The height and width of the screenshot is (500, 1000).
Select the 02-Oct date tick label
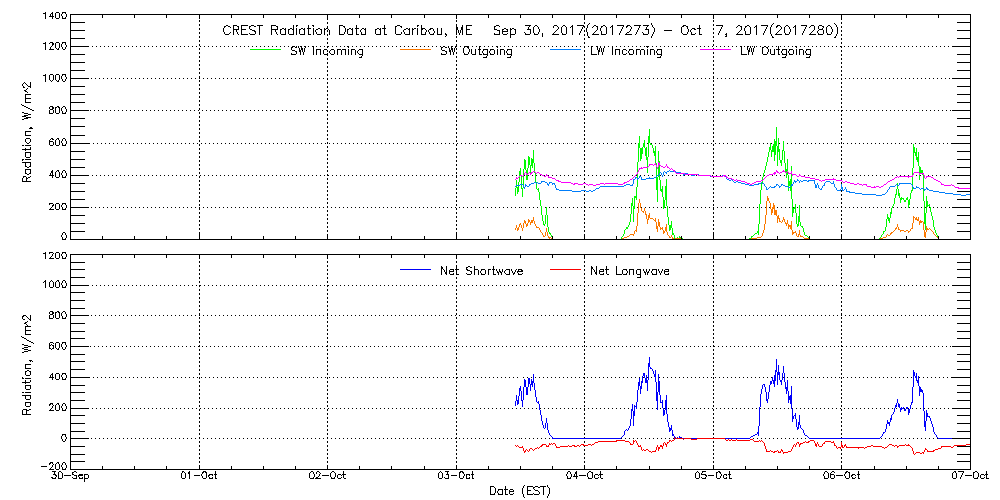pyautogui.click(x=328, y=476)
